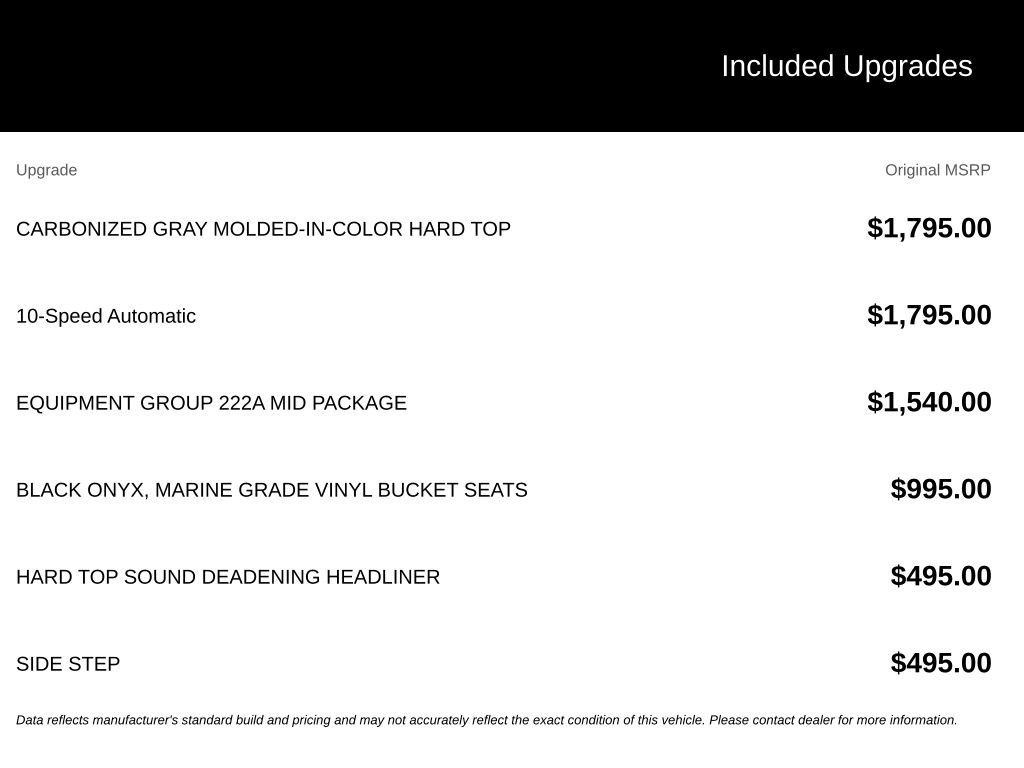
Task: Click the manufacturer data disclaimer text
Action: [487, 720]
